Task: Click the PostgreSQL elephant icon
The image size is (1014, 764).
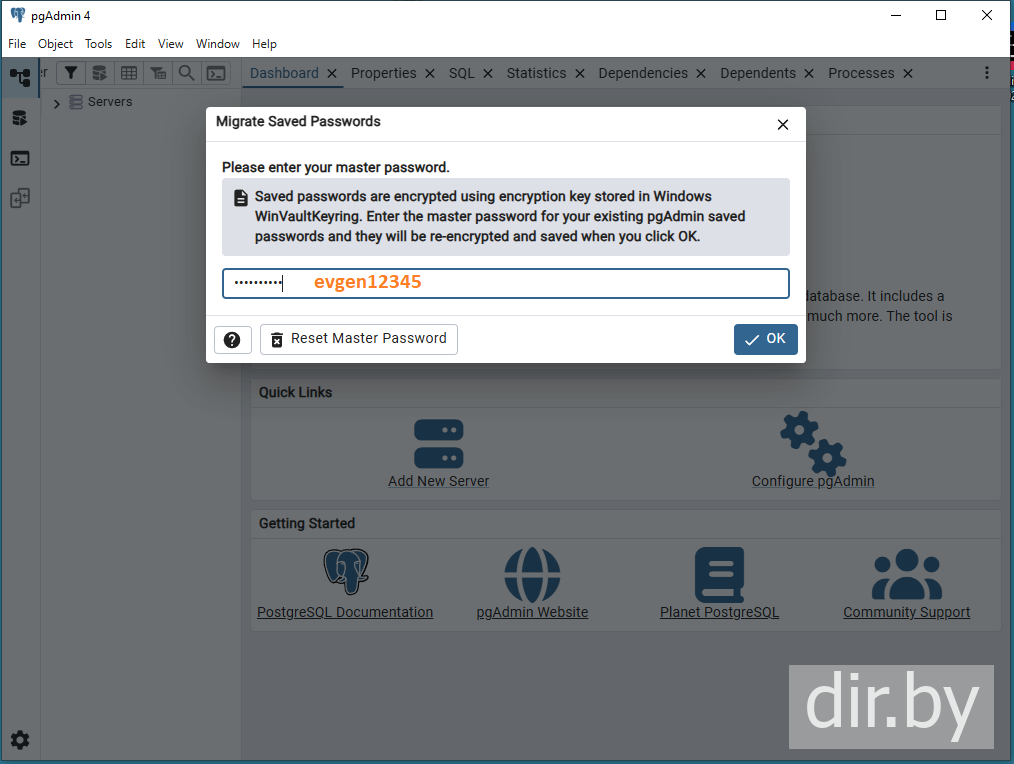Action: click(346, 571)
